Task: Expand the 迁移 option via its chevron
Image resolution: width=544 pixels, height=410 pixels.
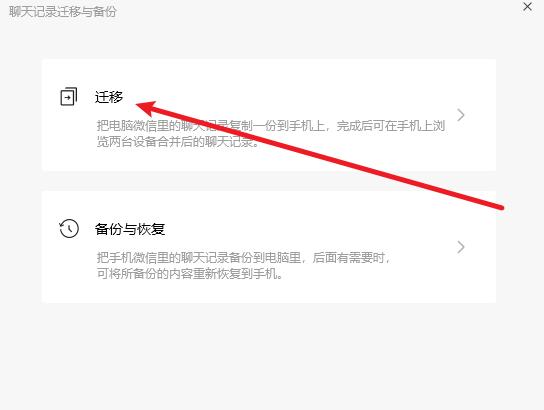Action: click(x=461, y=115)
